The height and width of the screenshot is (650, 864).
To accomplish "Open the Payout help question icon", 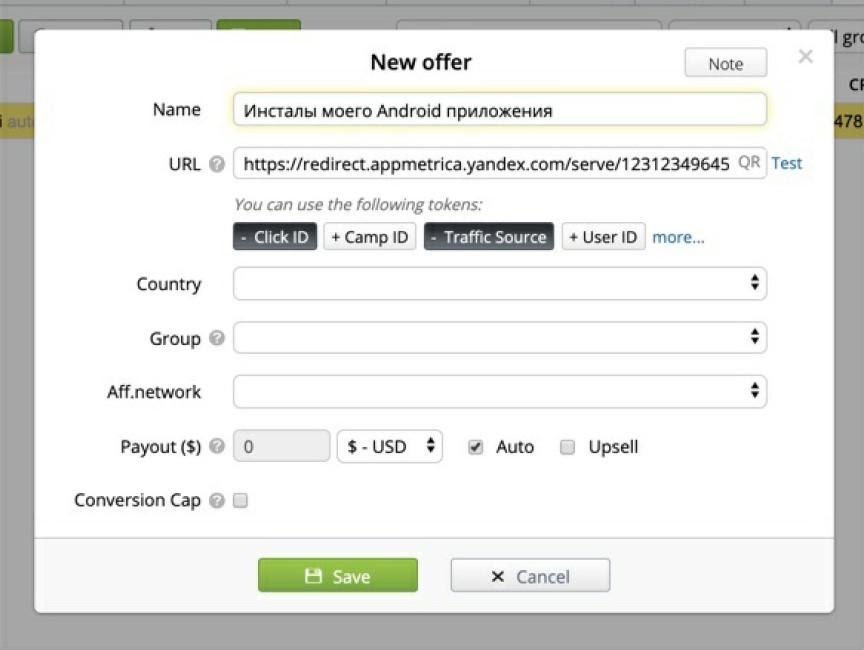I will coord(217,446).
